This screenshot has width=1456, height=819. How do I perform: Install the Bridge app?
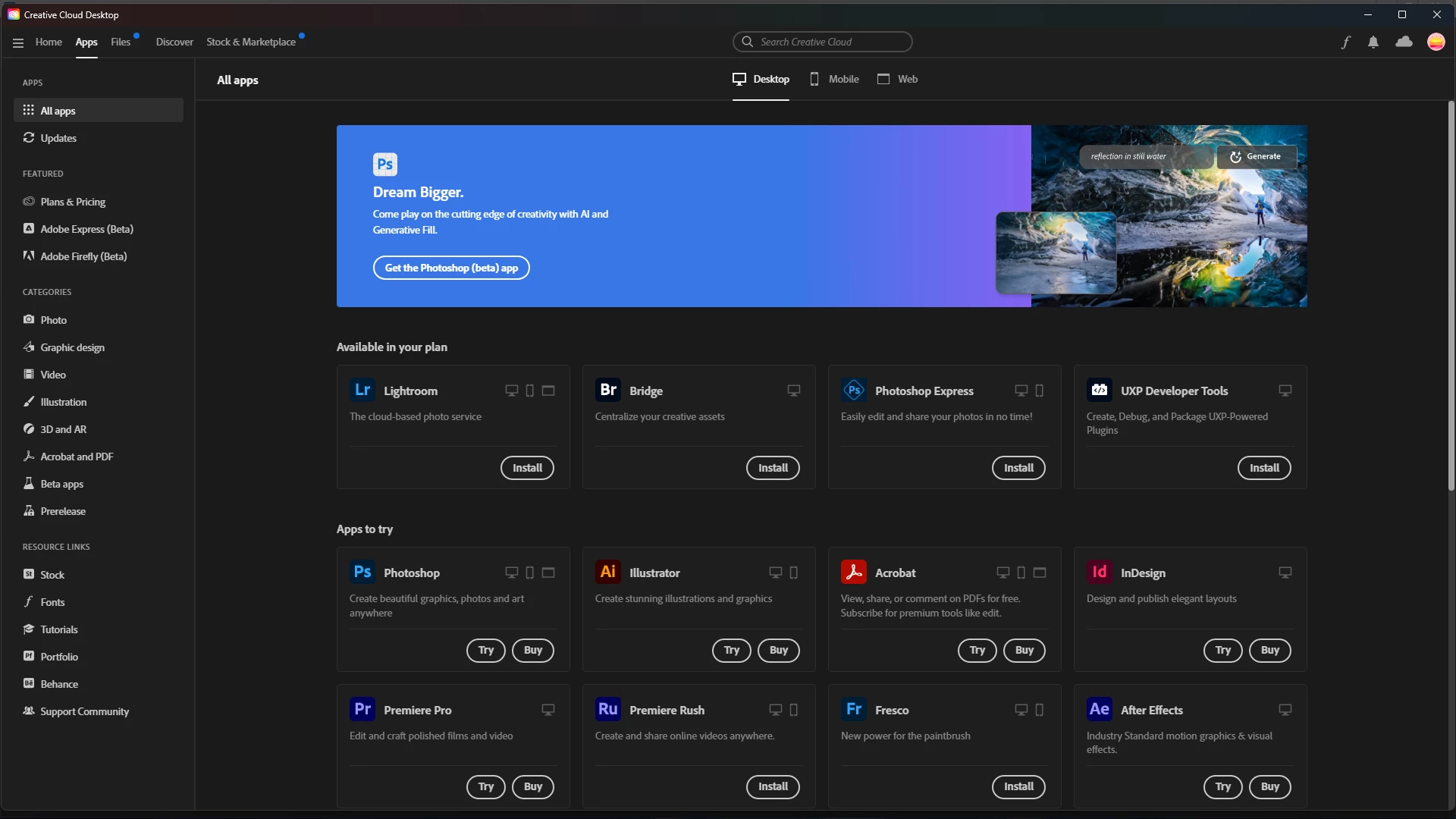(x=773, y=468)
